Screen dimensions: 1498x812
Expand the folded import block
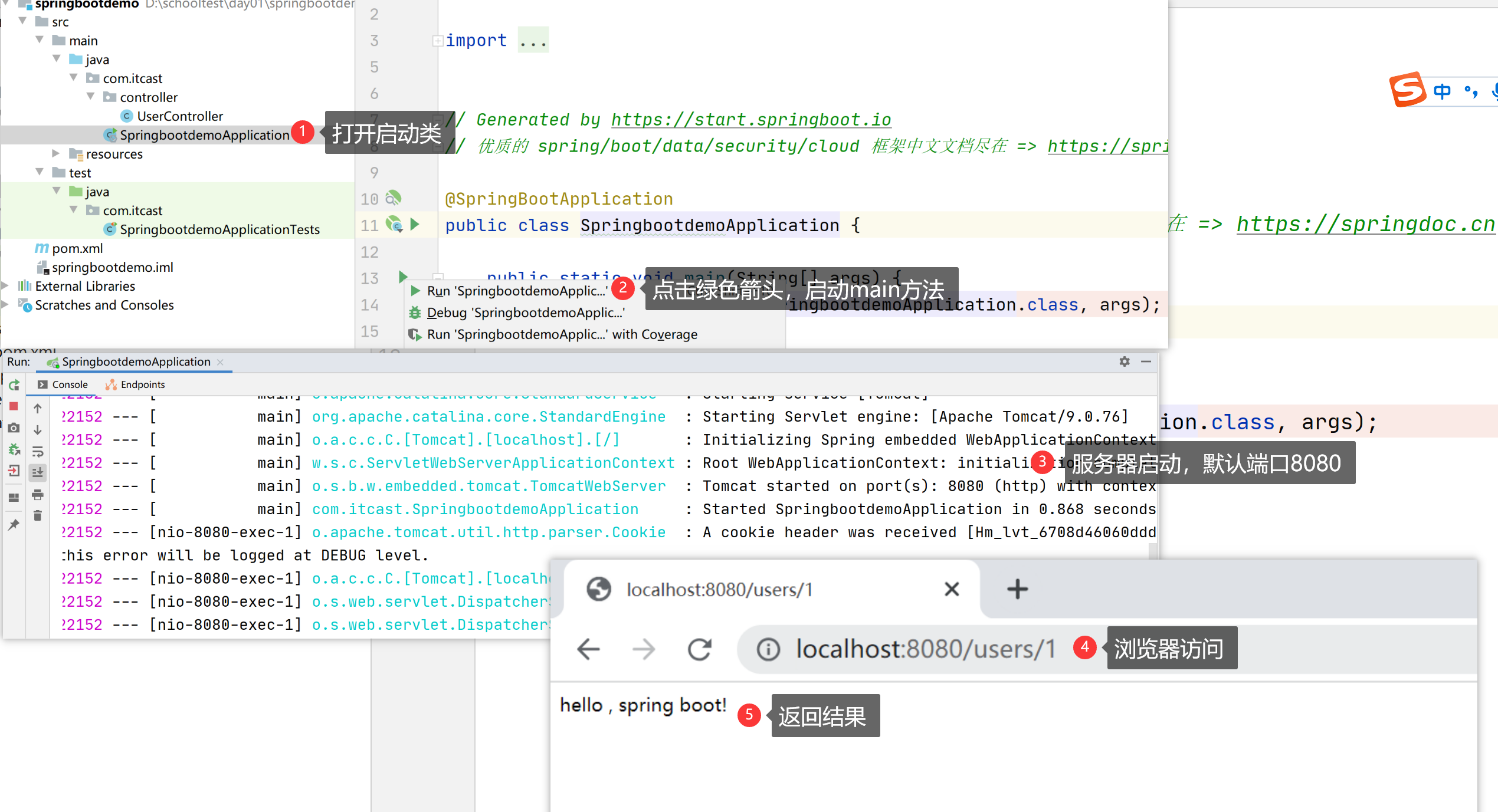(x=438, y=41)
